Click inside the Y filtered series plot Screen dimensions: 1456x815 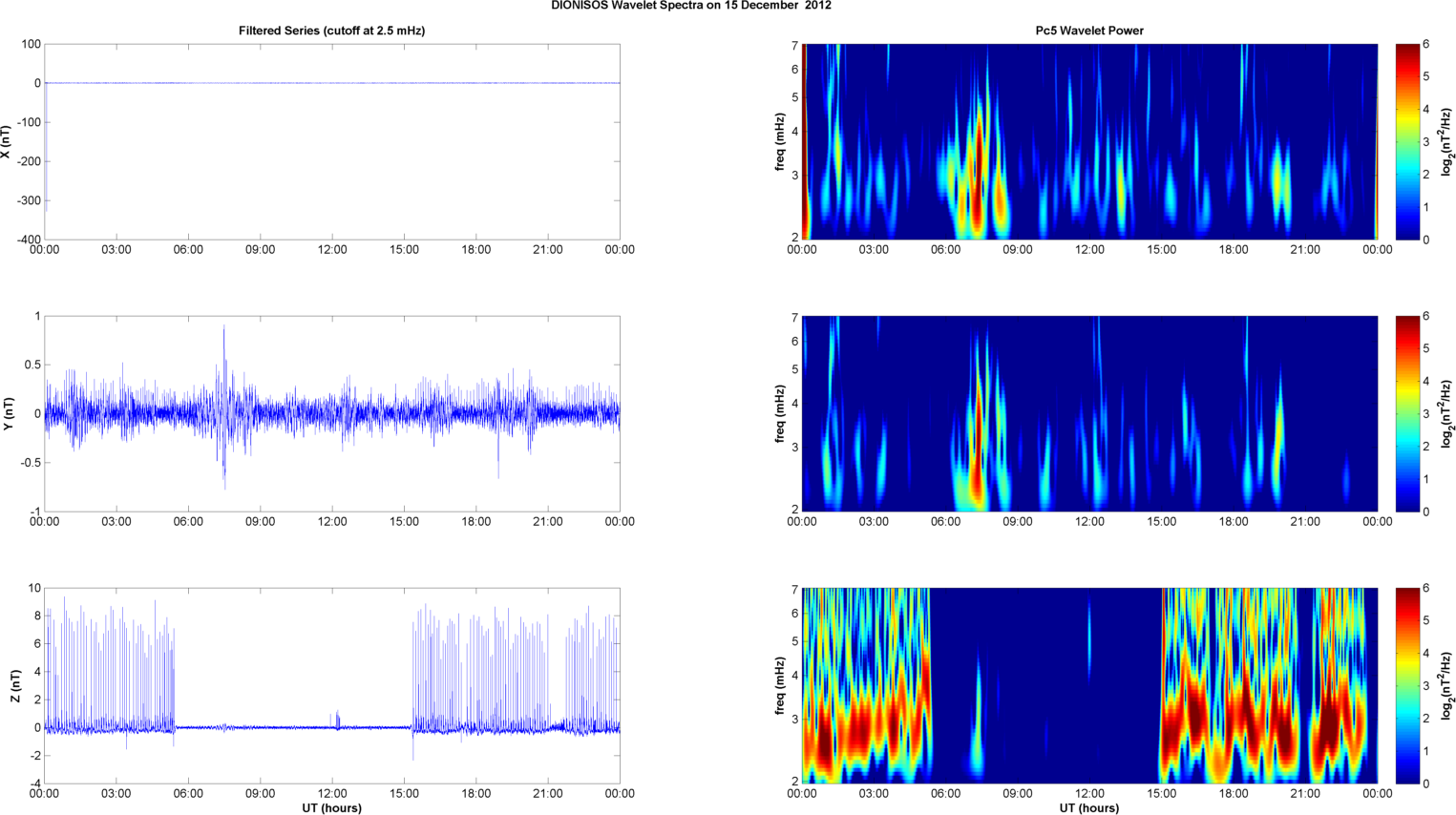coord(332,413)
